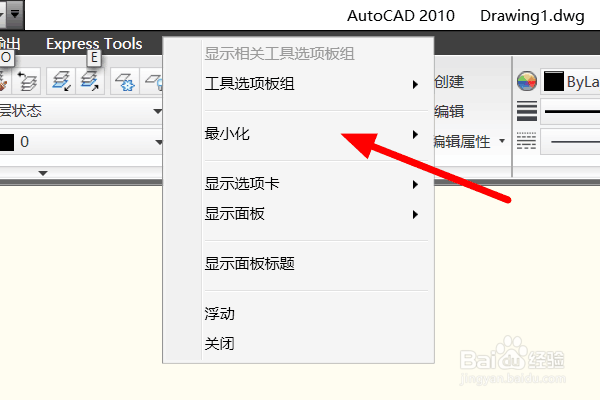
Task: Click the layer off lightbulb icon
Action: [x=153, y=81]
